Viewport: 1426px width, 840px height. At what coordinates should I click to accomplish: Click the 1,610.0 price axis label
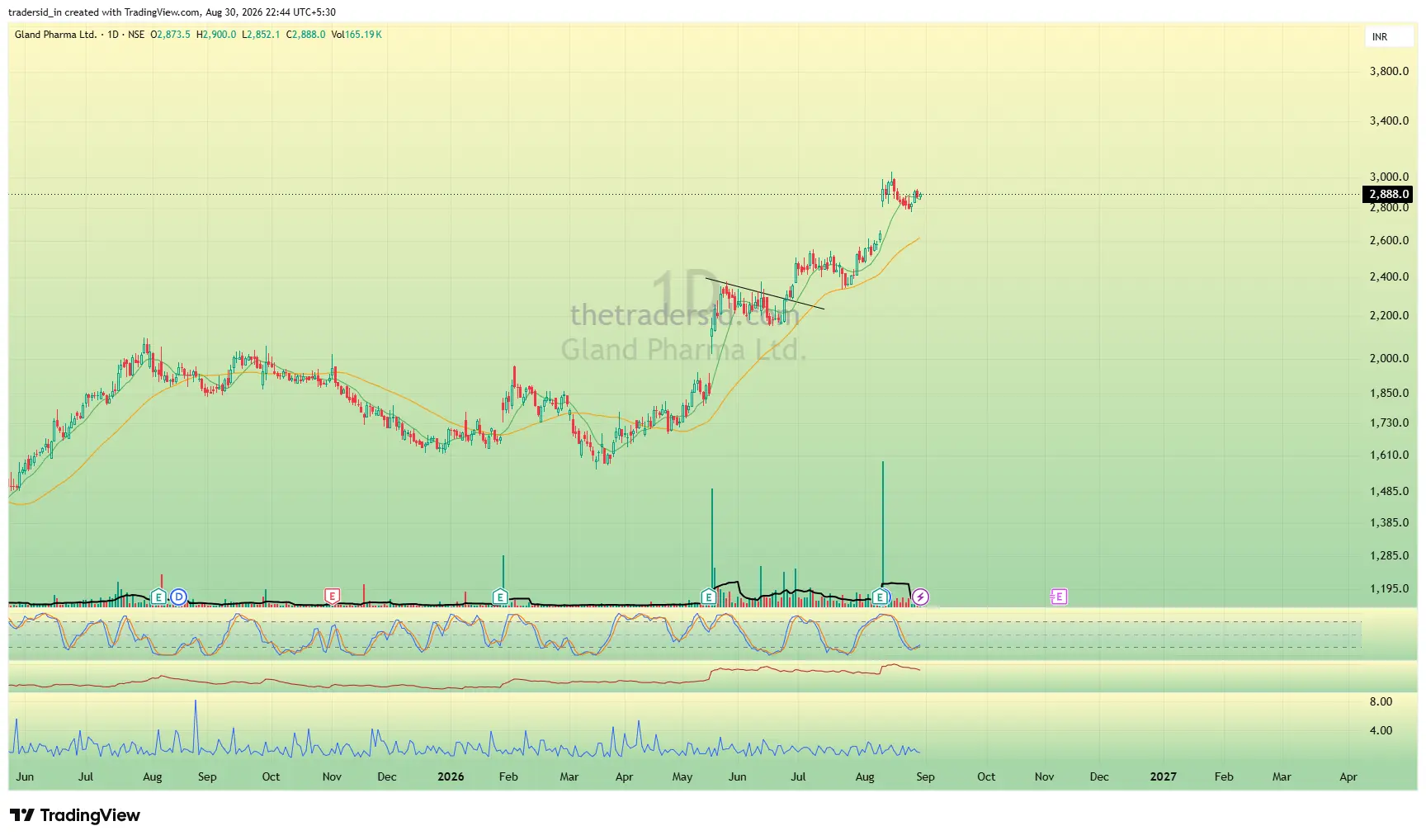[x=1389, y=455]
